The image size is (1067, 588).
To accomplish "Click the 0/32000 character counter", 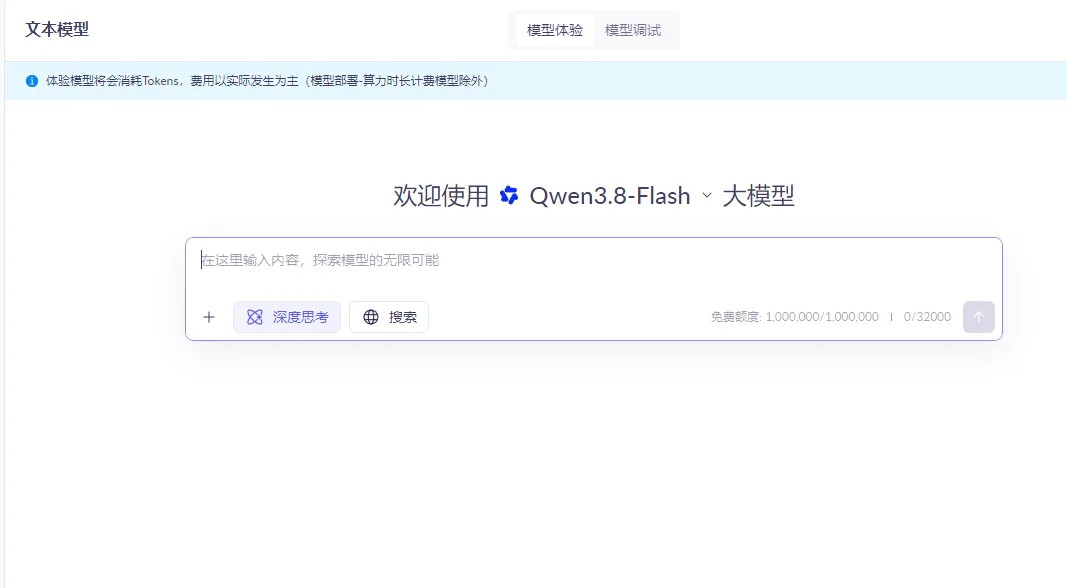I will pos(927,317).
